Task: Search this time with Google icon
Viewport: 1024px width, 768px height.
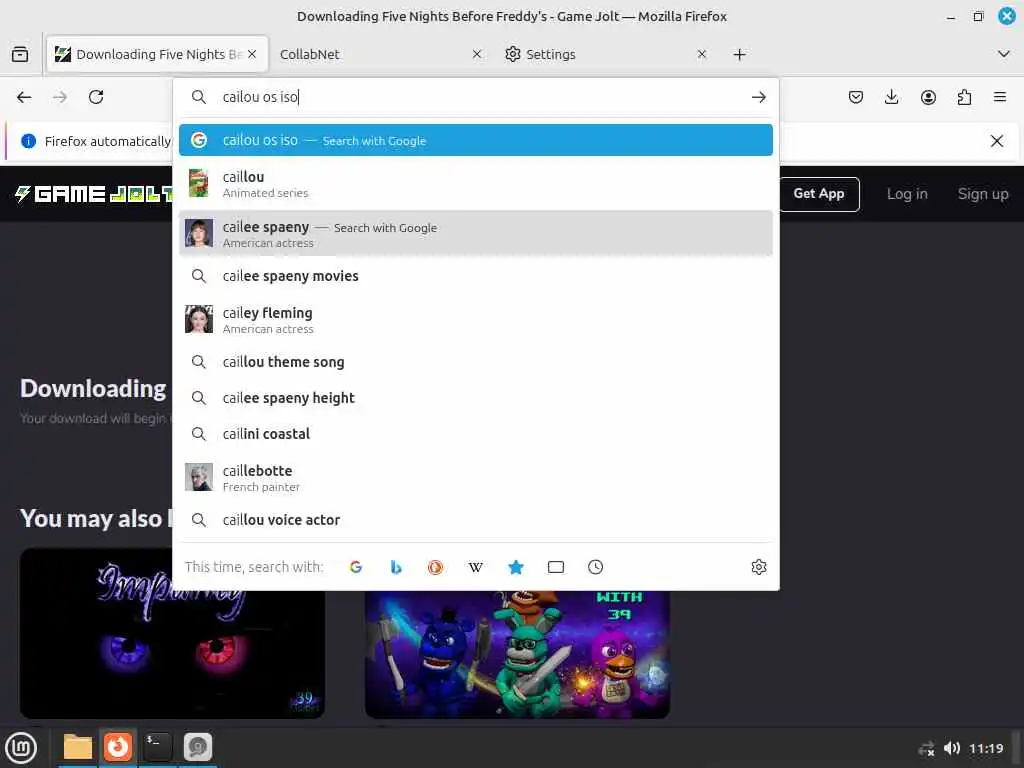Action: click(x=355, y=567)
